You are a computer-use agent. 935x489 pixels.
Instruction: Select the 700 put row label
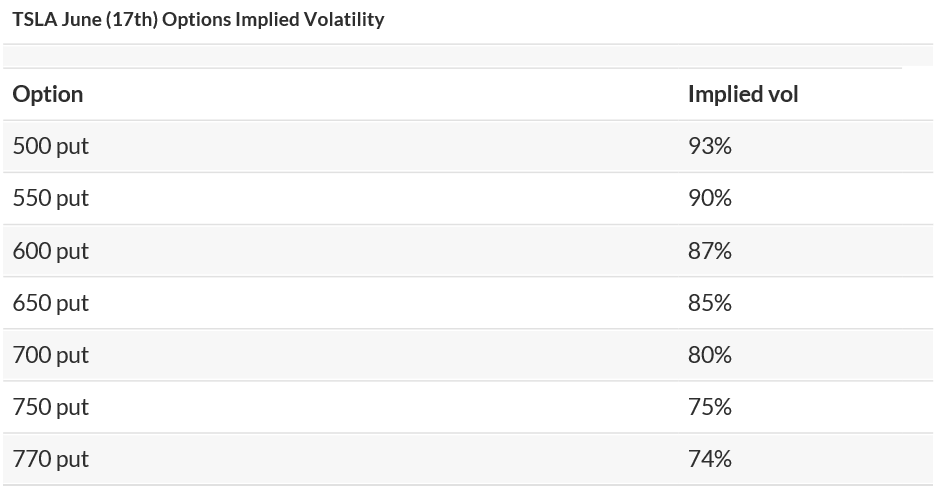(51, 355)
